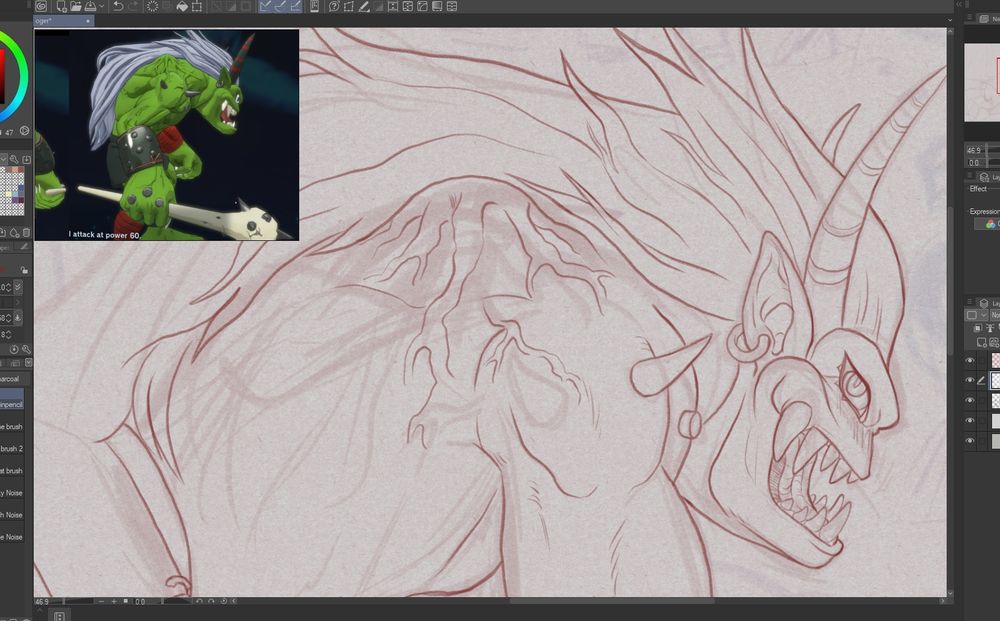1000x621 pixels.
Task: Click the red square in color wheel
Action: point(2,77)
